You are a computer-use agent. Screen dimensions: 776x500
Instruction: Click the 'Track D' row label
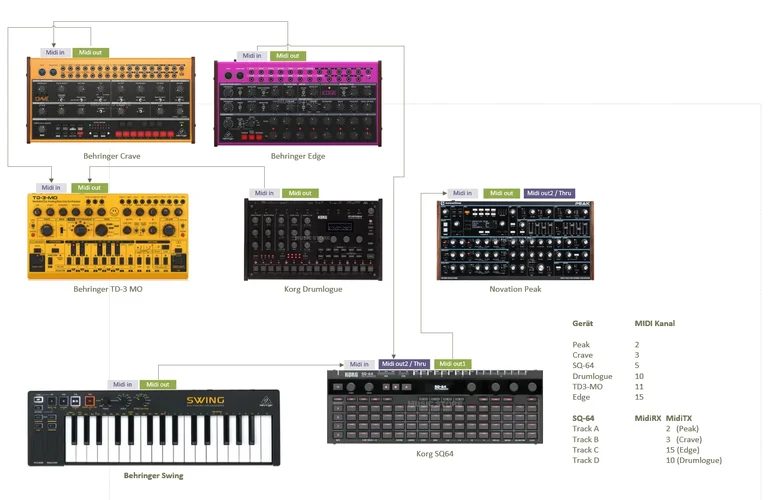(x=586, y=460)
